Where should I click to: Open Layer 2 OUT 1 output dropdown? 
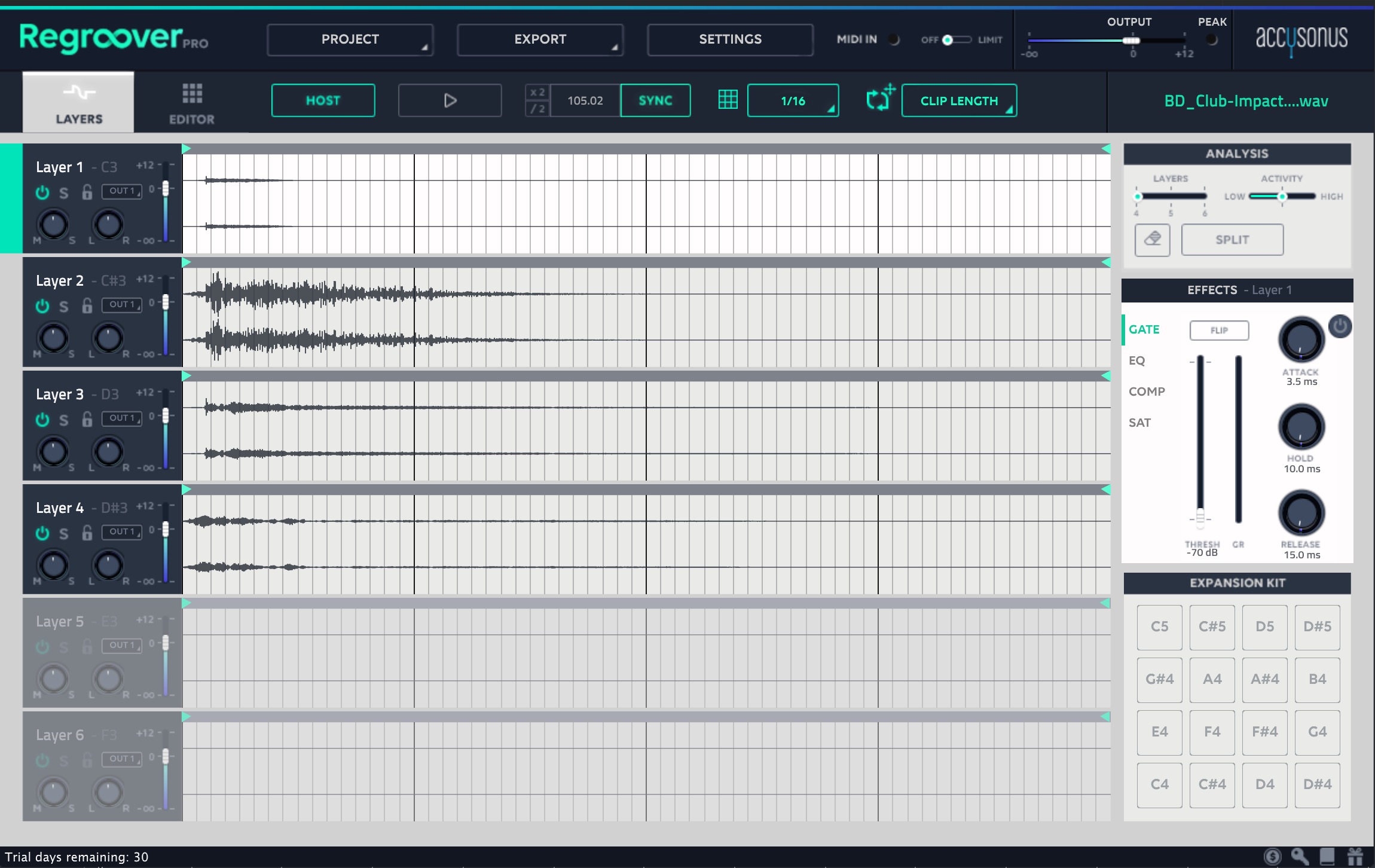click(x=122, y=305)
